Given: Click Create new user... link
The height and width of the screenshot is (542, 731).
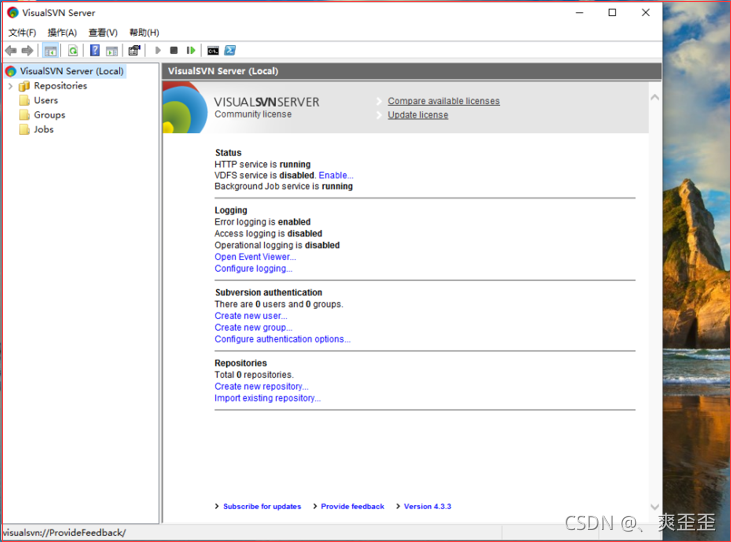Looking at the screenshot, I should coord(251,316).
